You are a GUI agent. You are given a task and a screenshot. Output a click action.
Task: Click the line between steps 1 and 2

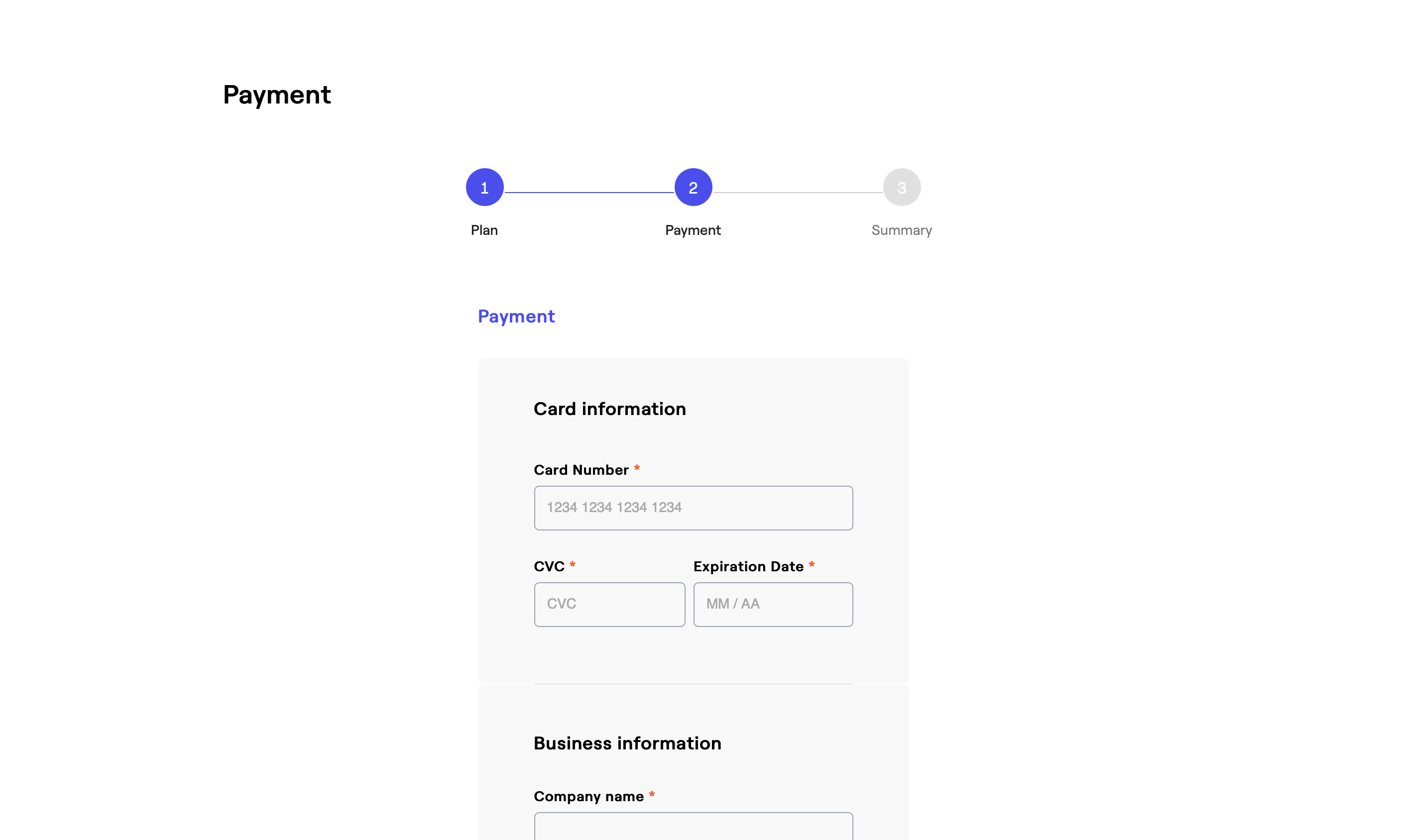[589, 193]
